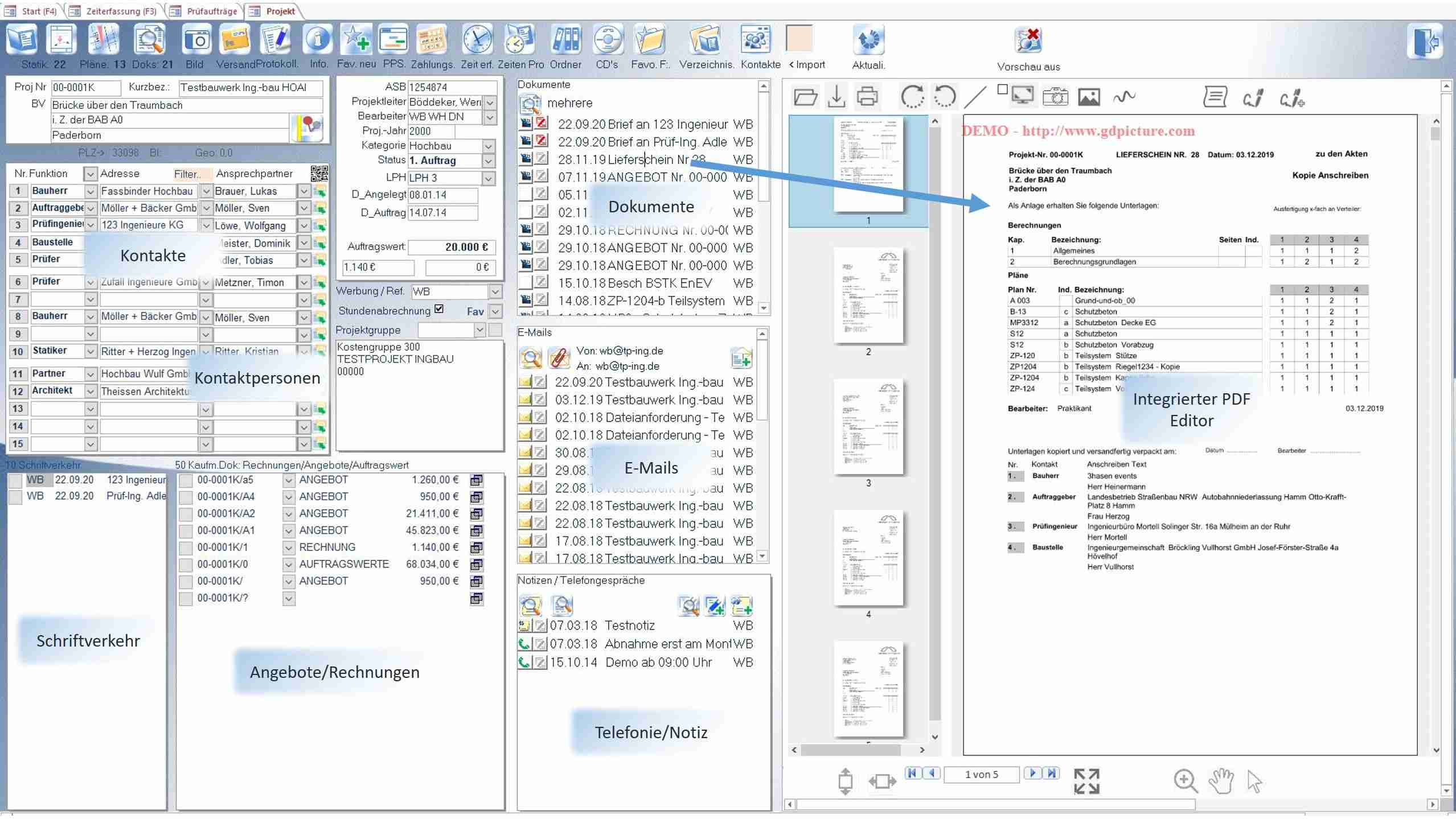Click the exit door icon

point(1425,41)
